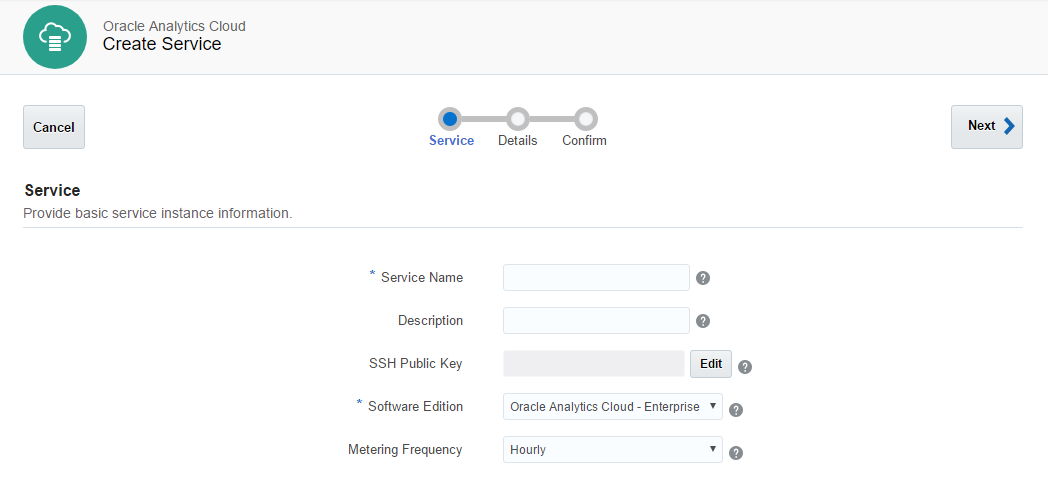Click the 'Service' section heading
The height and width of the screenshot is (483, 1048).
[52, 190]
